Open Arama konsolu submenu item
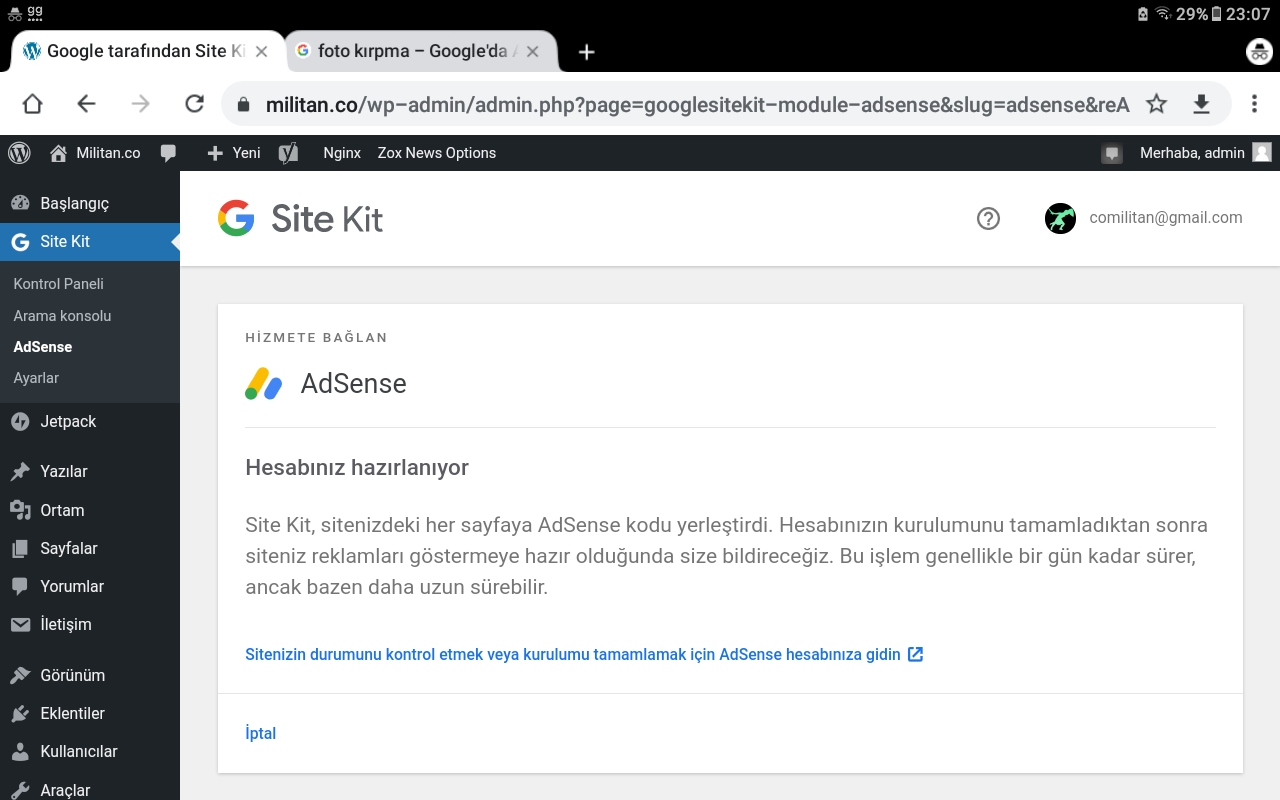The width and height of the screenshot is (1280, 800). click(x=62, y=316)
